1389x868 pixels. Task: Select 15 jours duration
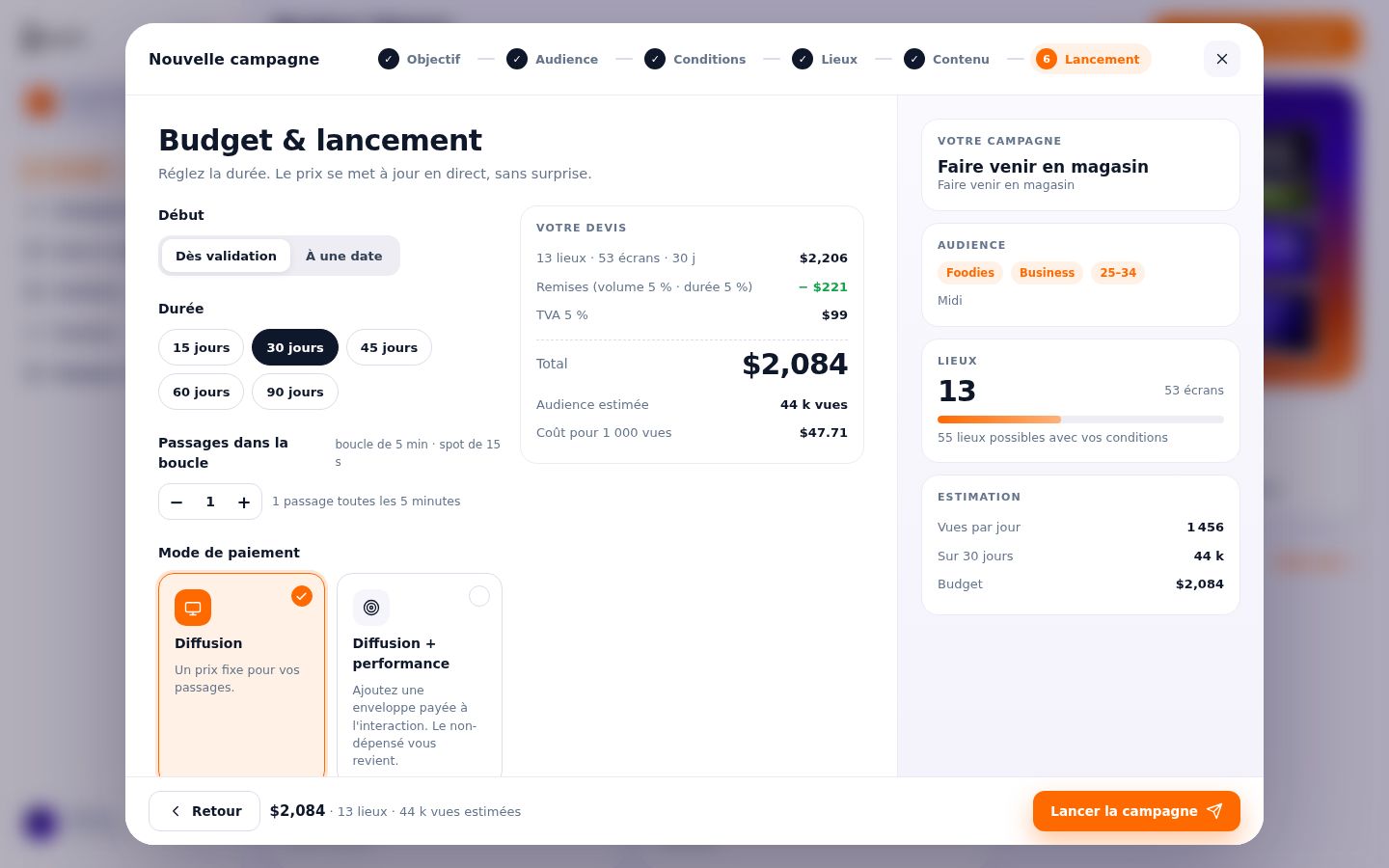pos(201,347)
